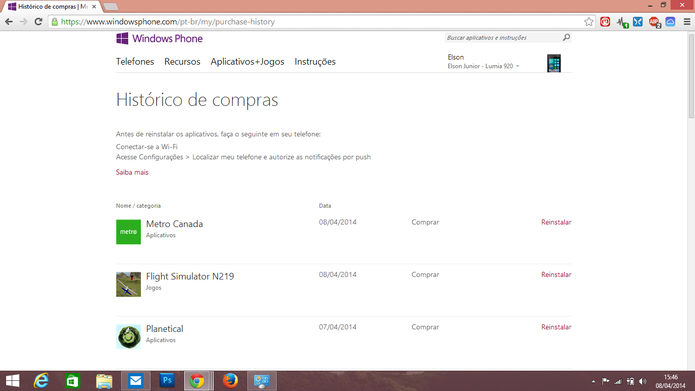The width and height of the screenshot is (695, 391).
Task: Click the Windows Phone logo
Action: [159, 39]
